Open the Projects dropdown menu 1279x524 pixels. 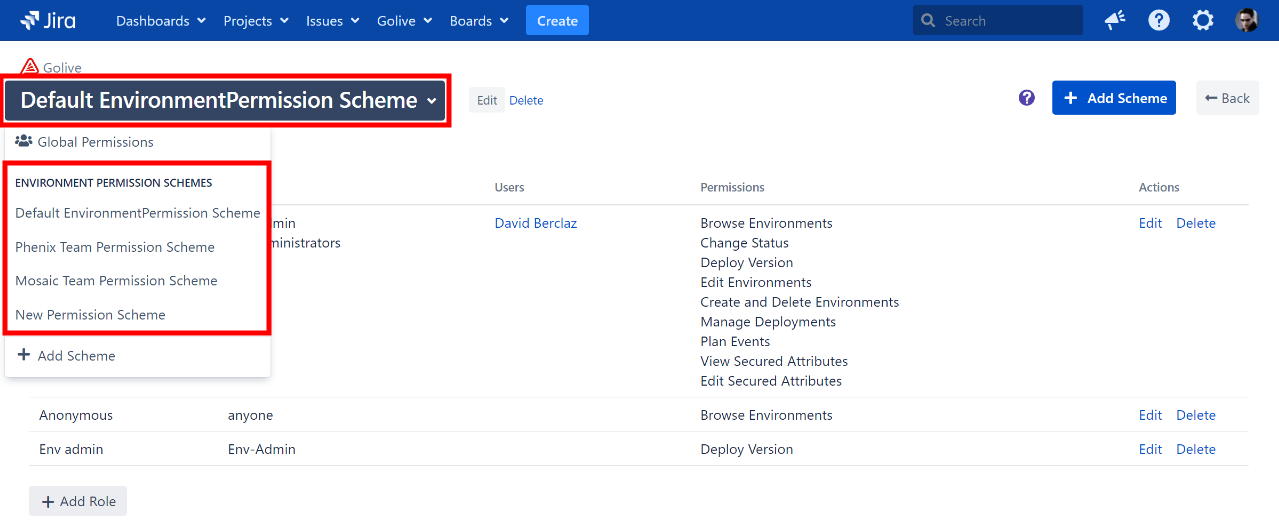coord(255,20)
